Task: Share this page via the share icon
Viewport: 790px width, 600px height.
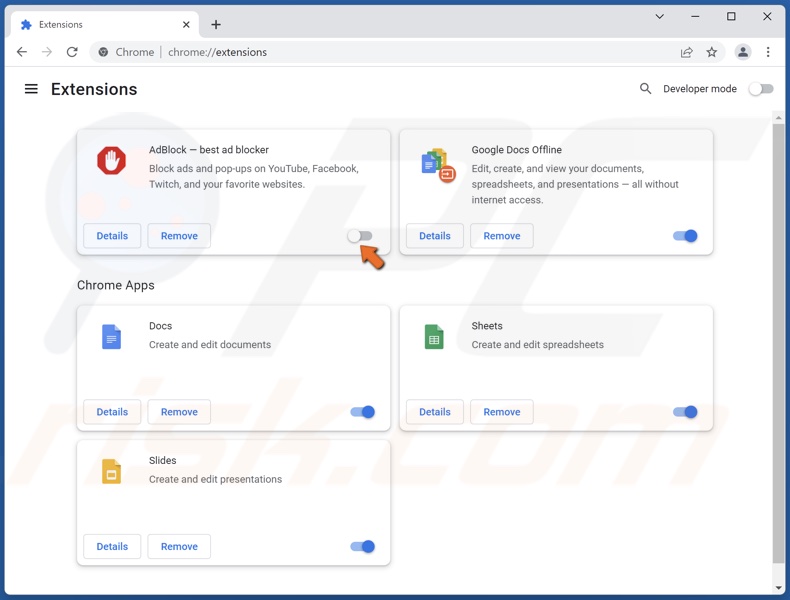Action: click(x=686, y=52)
